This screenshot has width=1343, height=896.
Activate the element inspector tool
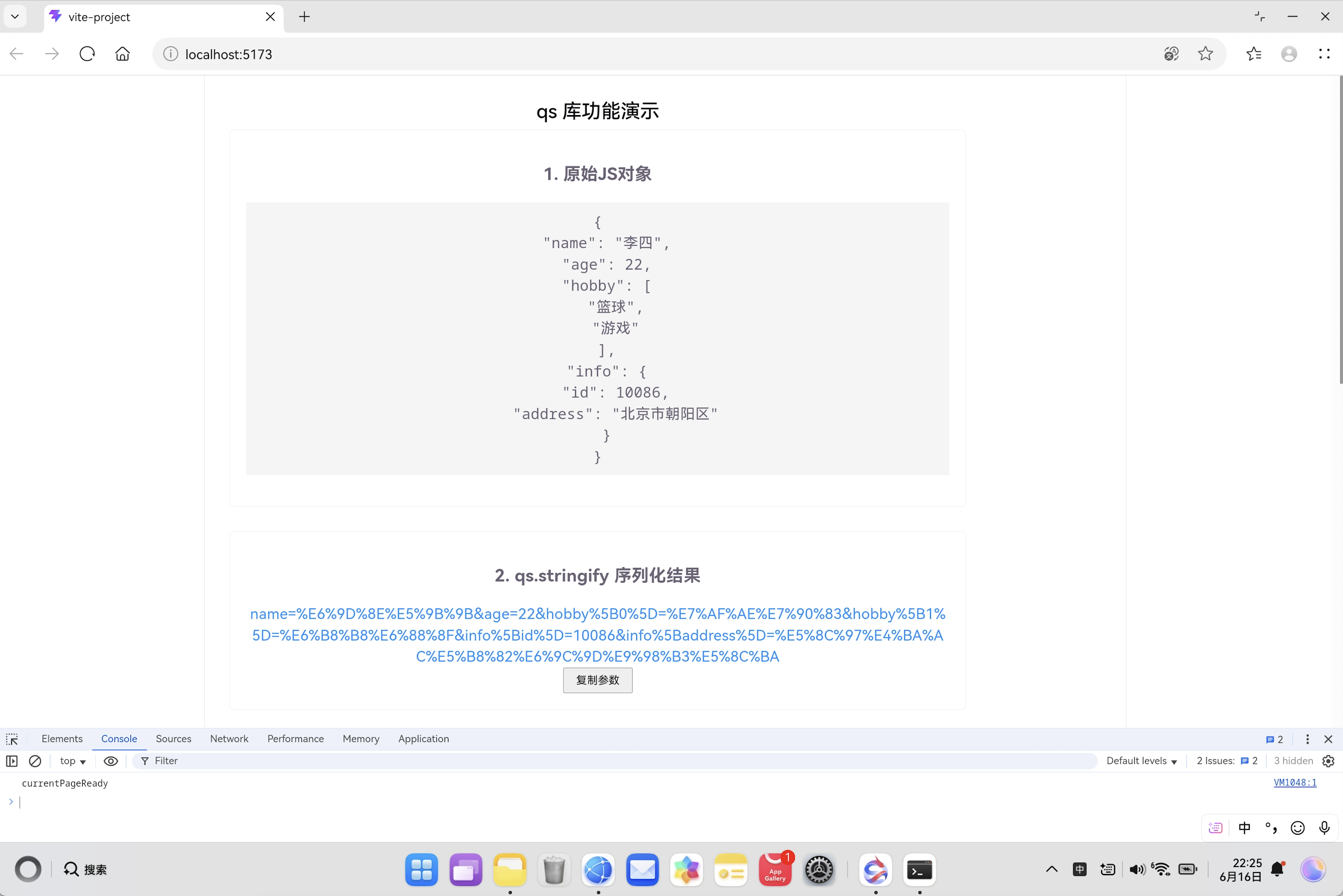[x=12, y=739]
